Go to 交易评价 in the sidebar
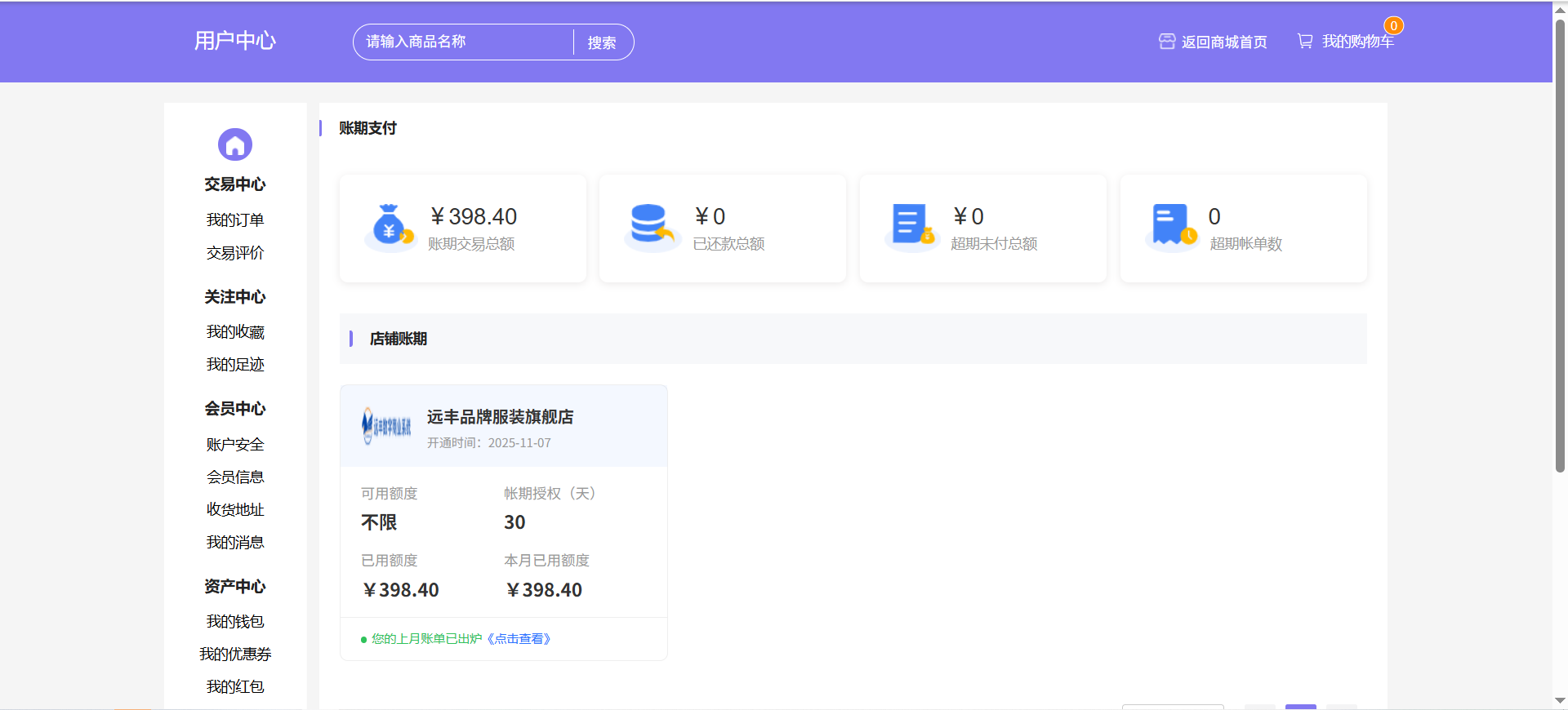This screenshot has height=710, width=1568. [235, 253]
